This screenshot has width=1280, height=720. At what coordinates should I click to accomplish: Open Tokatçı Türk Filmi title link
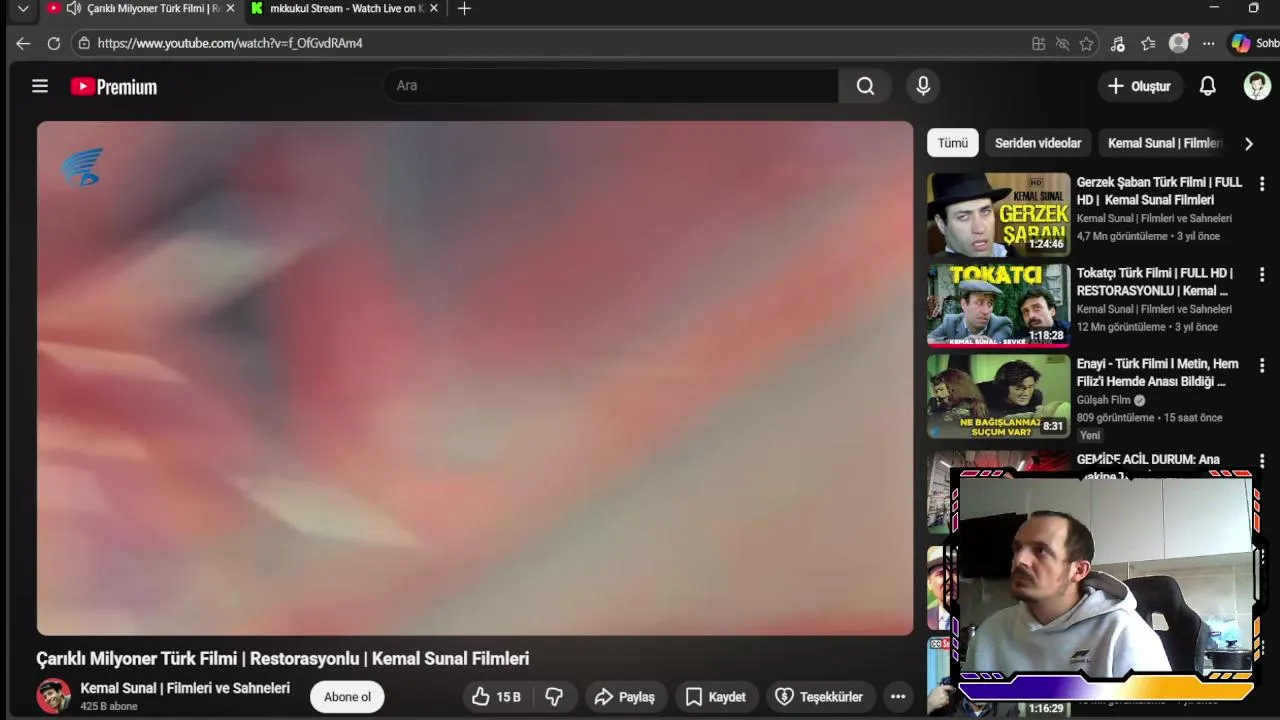(x=1156, y=282)
